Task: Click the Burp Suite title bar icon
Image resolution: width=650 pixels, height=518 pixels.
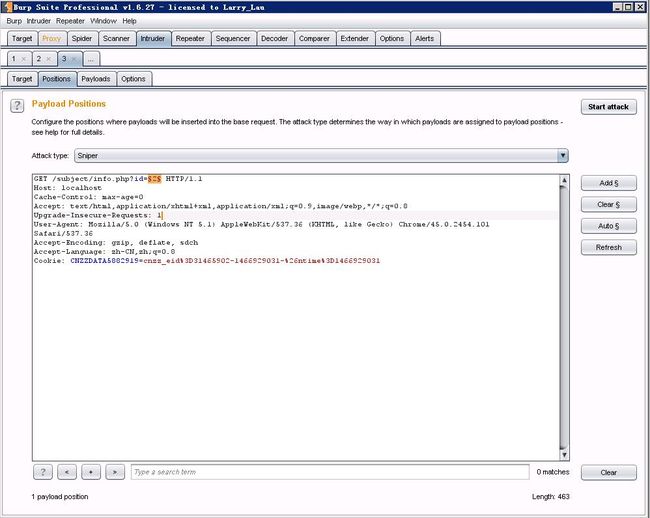Action: click(7, 7)
